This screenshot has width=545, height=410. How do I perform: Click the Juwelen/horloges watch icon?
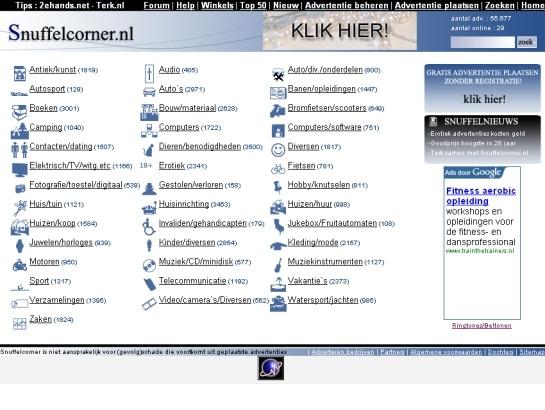pyautogui.click(x=20, y=246)
